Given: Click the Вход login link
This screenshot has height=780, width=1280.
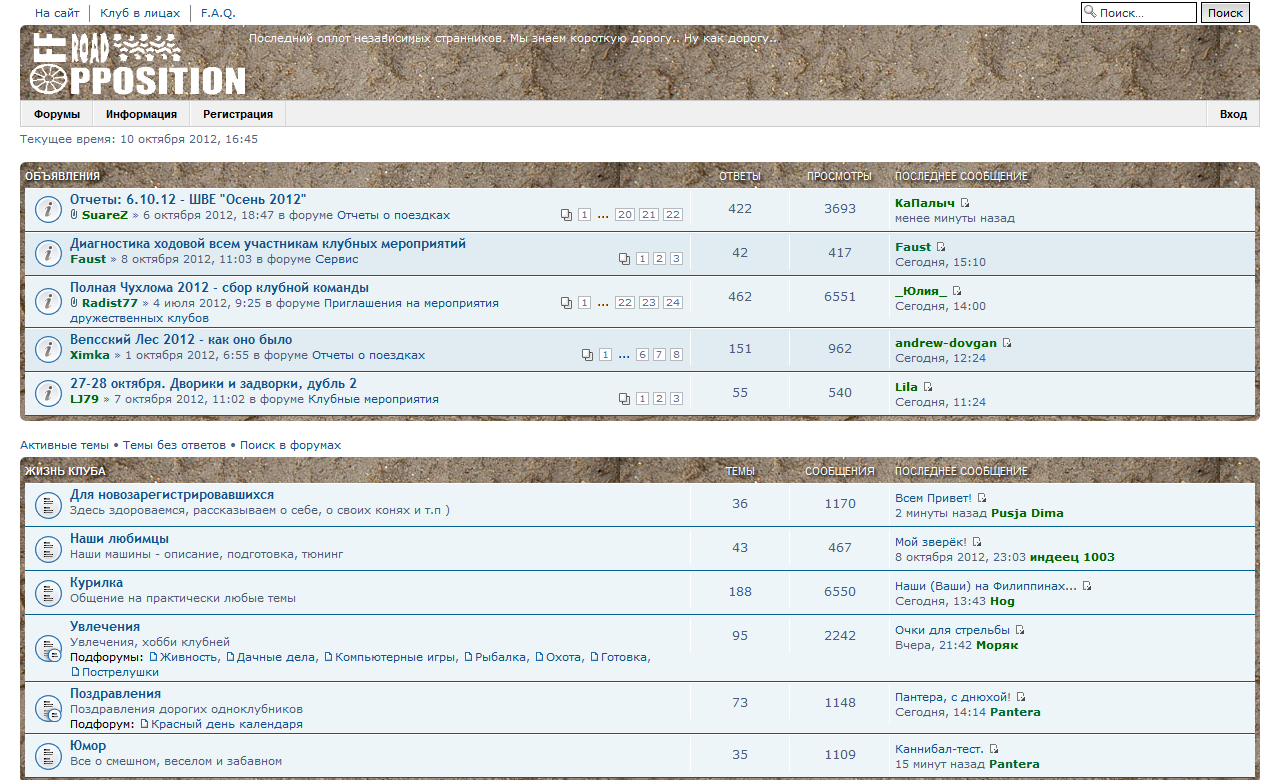Looking at the screenshot, I should click(x=1233, y=114).
